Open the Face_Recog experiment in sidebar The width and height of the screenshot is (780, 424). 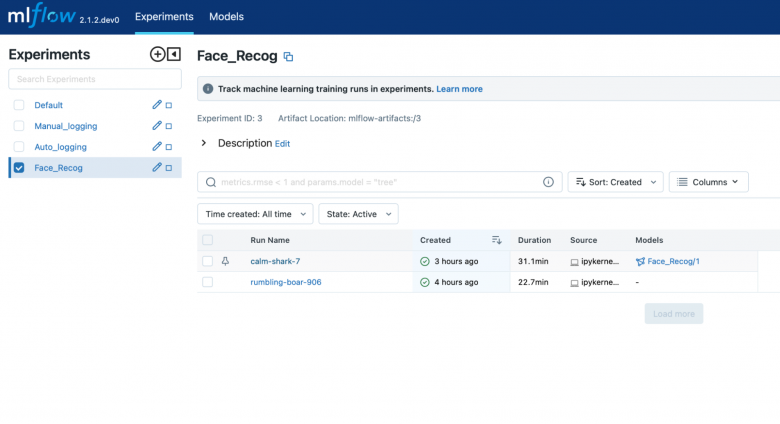coord(58,168)
